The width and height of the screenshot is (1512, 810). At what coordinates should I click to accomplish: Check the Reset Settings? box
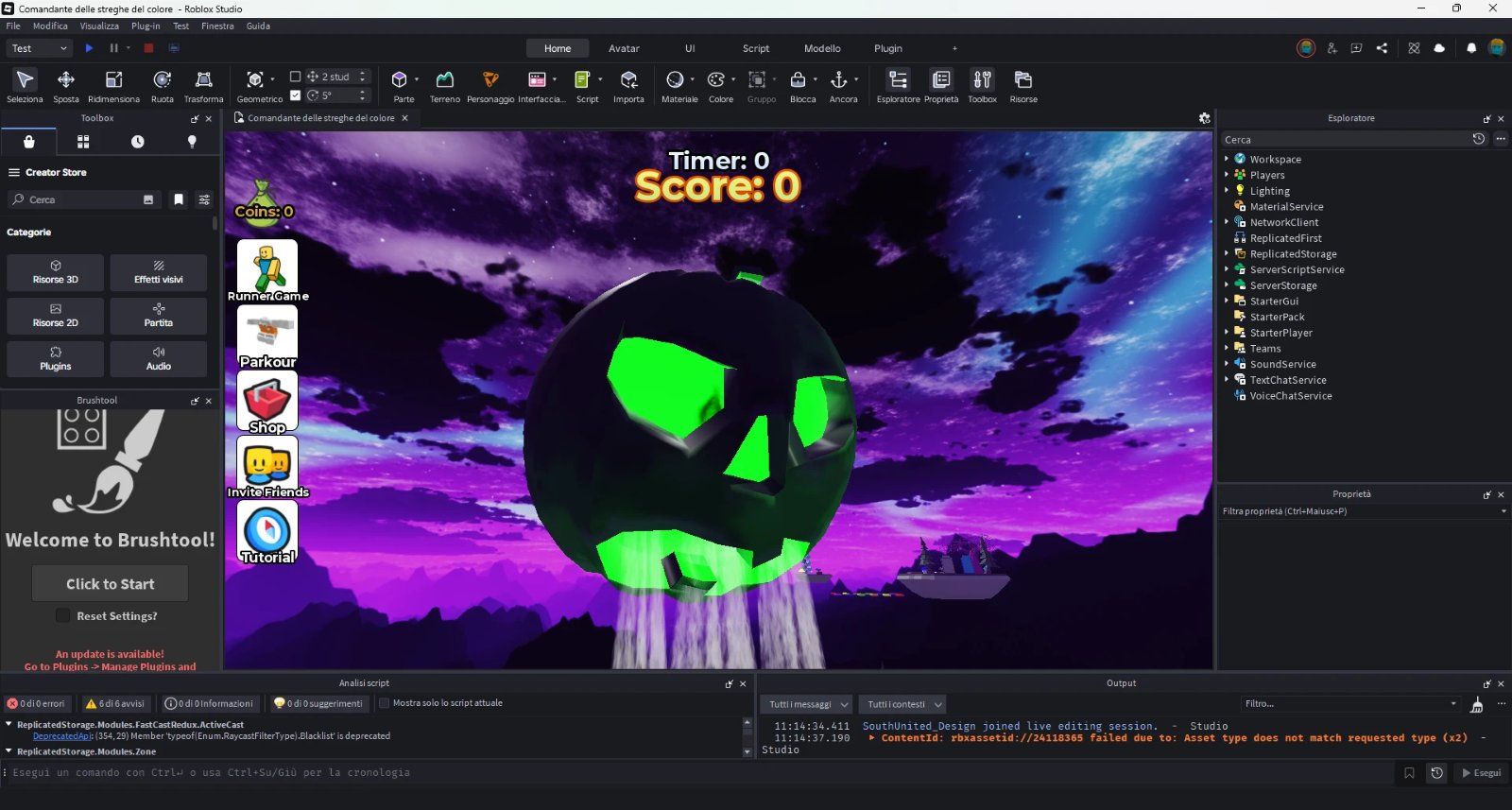(62, 616)
